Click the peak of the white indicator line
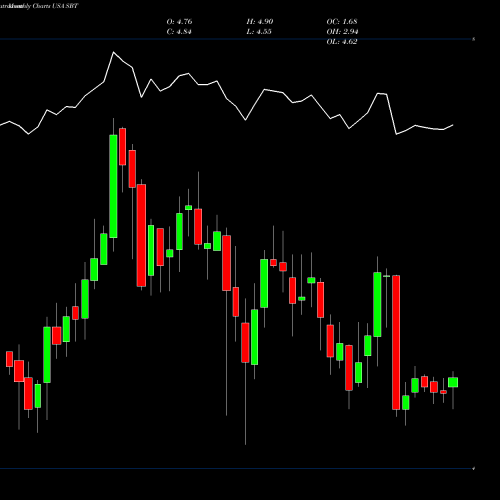 [x=113, y=52]
